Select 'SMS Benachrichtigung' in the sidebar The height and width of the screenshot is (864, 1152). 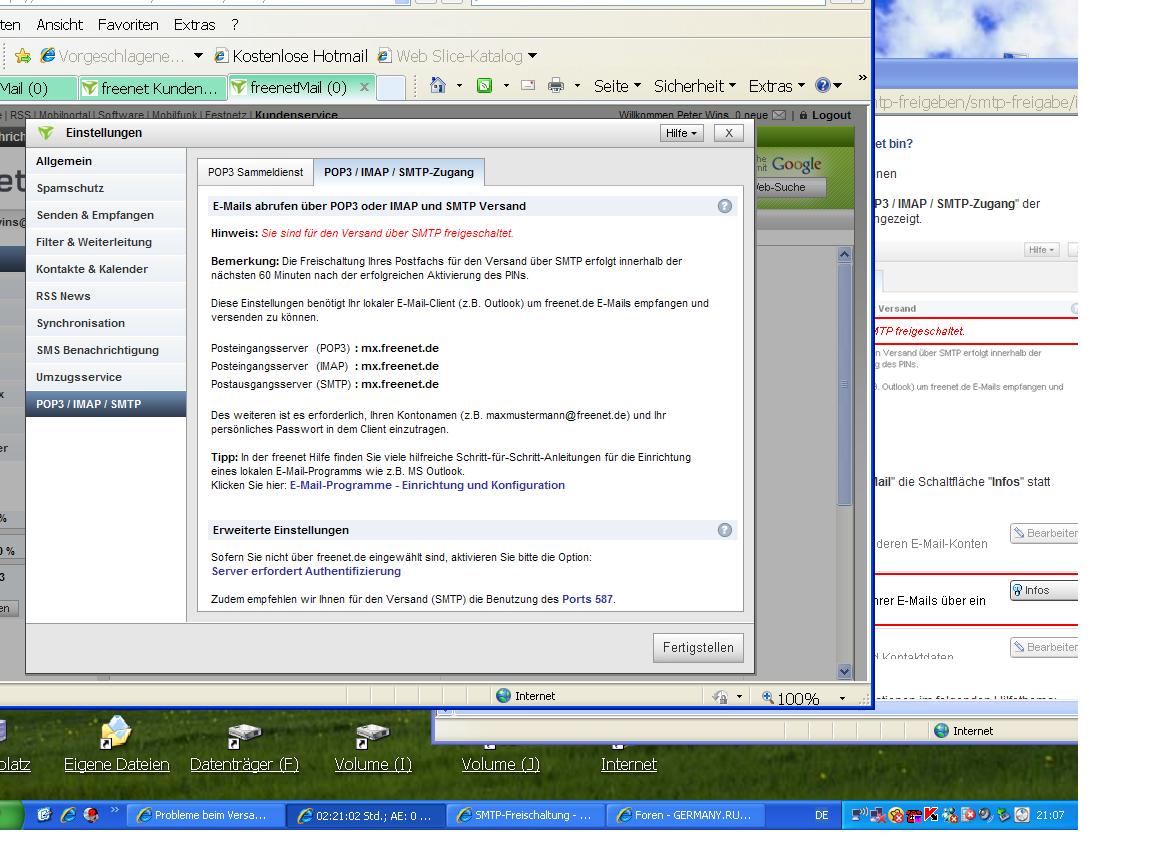coord(106,350)
